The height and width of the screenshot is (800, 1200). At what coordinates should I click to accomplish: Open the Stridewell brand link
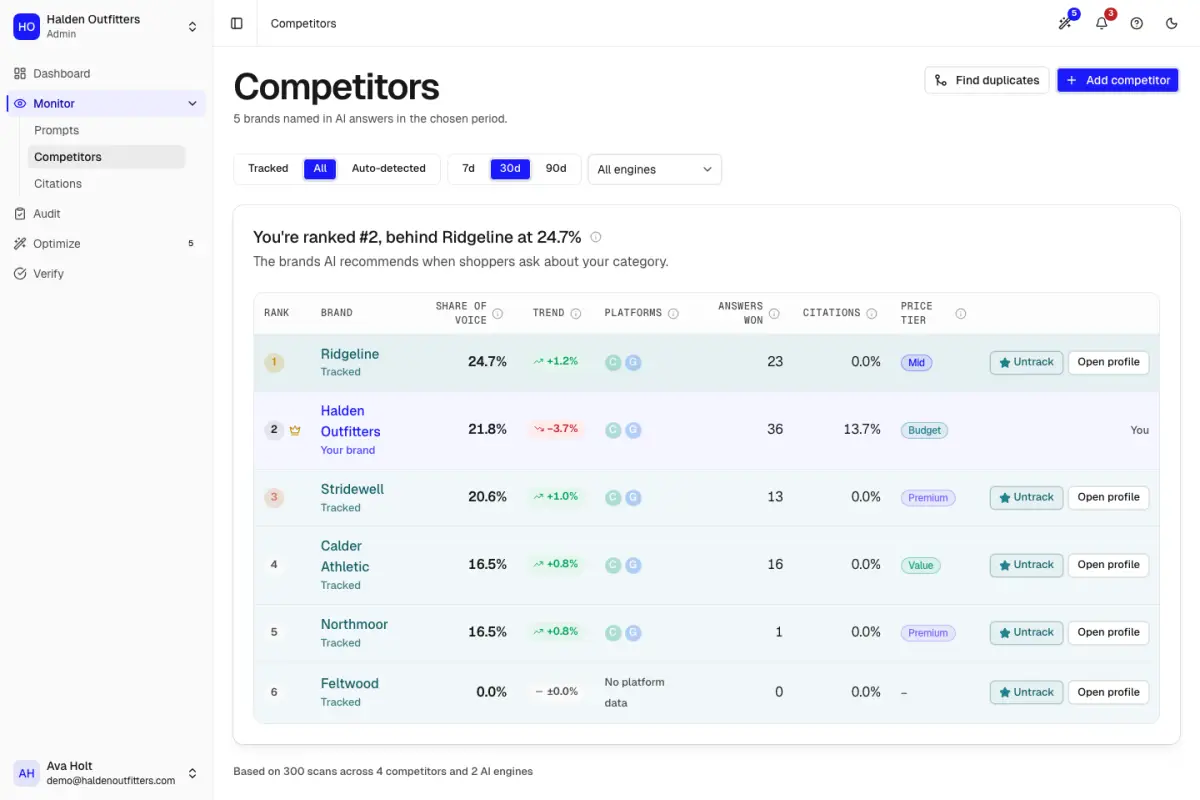pyautogui.click(x=352, y=489)
